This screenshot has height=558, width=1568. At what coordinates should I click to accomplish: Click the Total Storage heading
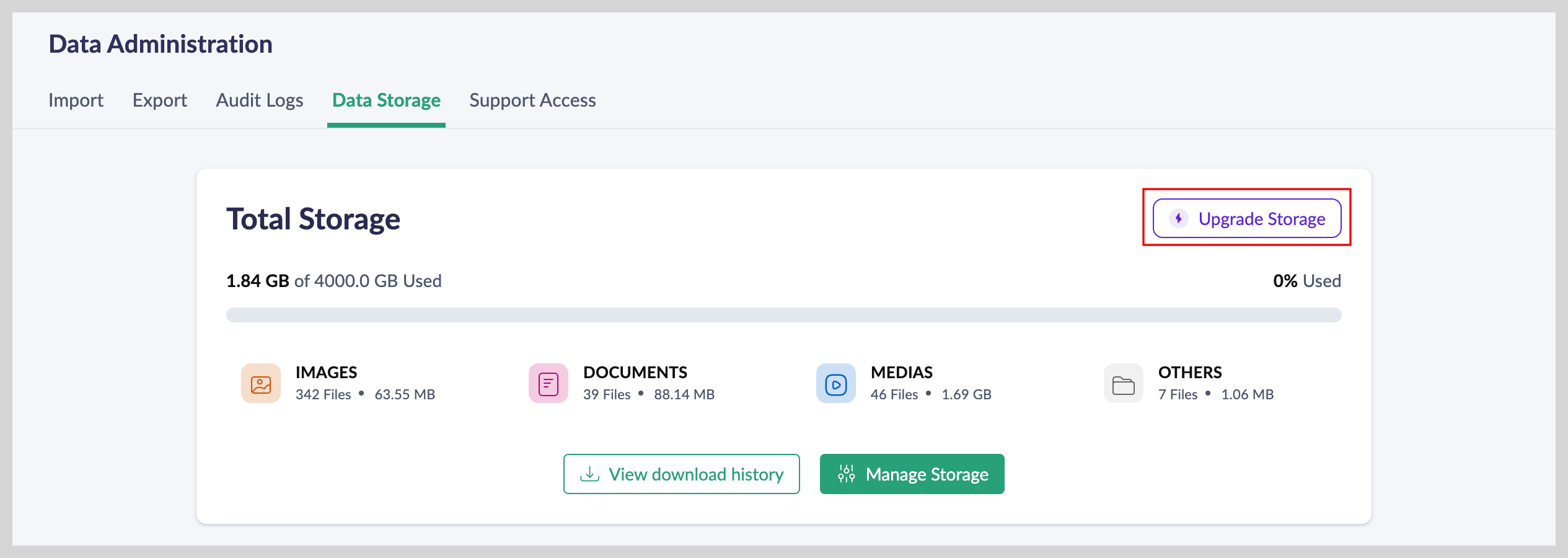tap(313, 219)
